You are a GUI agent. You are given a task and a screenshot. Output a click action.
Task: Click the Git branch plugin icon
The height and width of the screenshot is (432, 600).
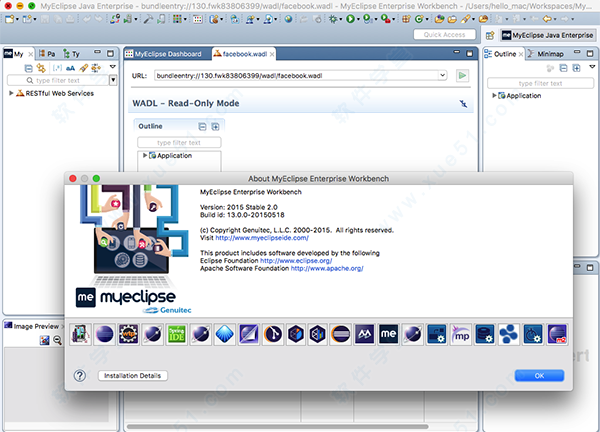click(273, 334)
